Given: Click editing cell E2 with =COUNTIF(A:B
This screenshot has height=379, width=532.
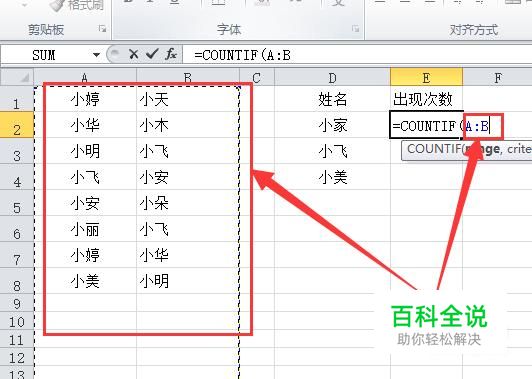Looking at the screenshot, I should [426, 125].
